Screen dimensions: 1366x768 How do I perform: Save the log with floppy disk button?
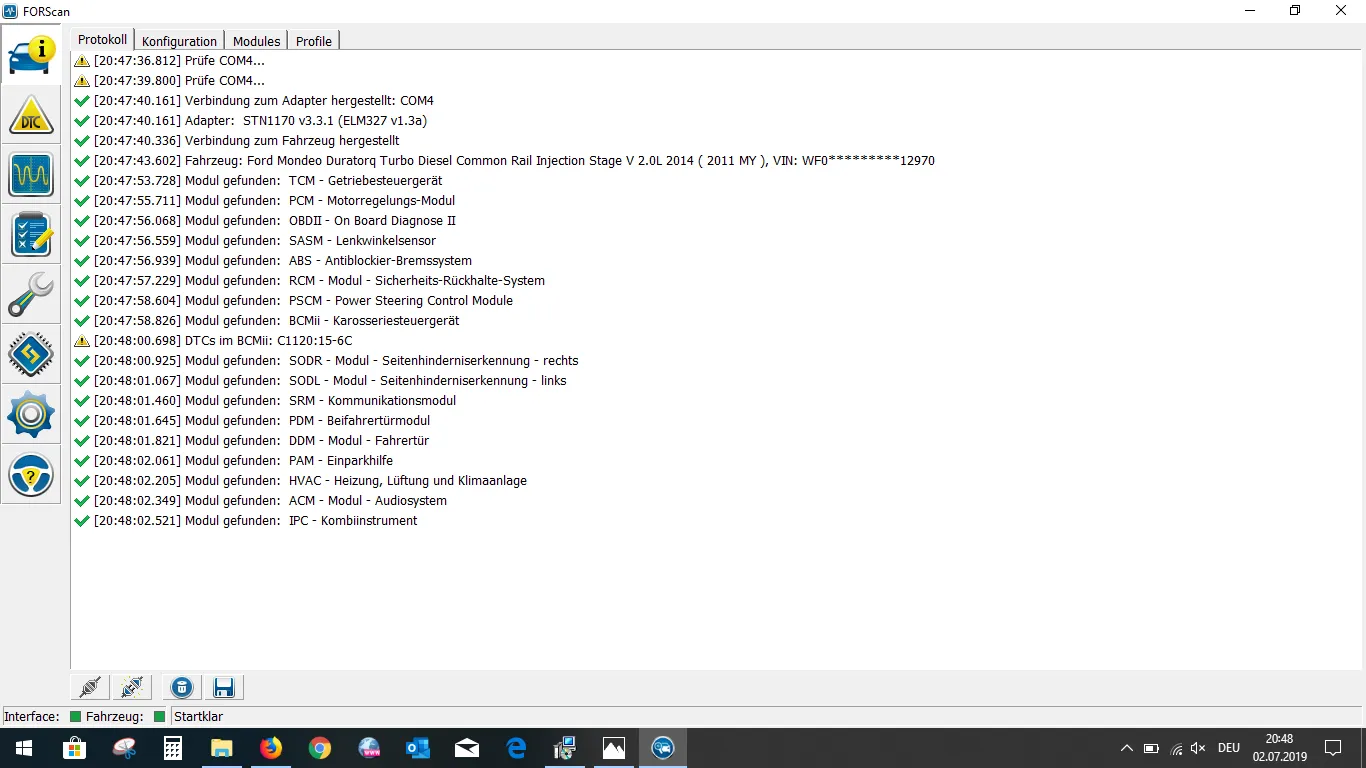pos(223,687)
